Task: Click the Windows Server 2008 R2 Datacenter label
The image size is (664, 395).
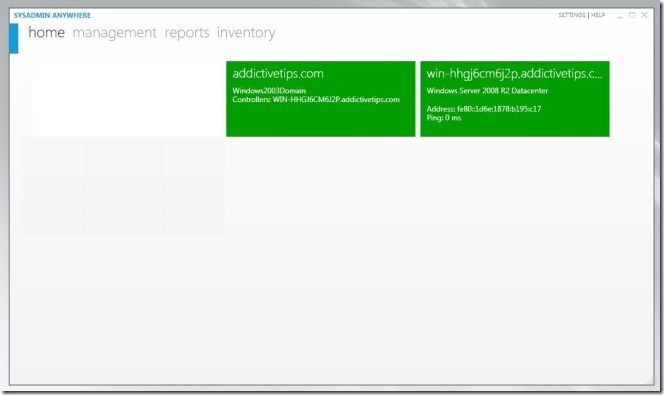Action: pos(487,91)
